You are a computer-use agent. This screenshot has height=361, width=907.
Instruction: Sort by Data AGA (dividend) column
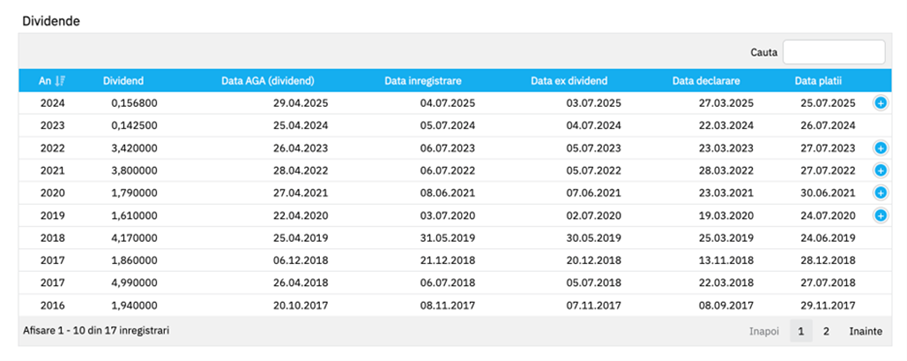coord(268,81)
